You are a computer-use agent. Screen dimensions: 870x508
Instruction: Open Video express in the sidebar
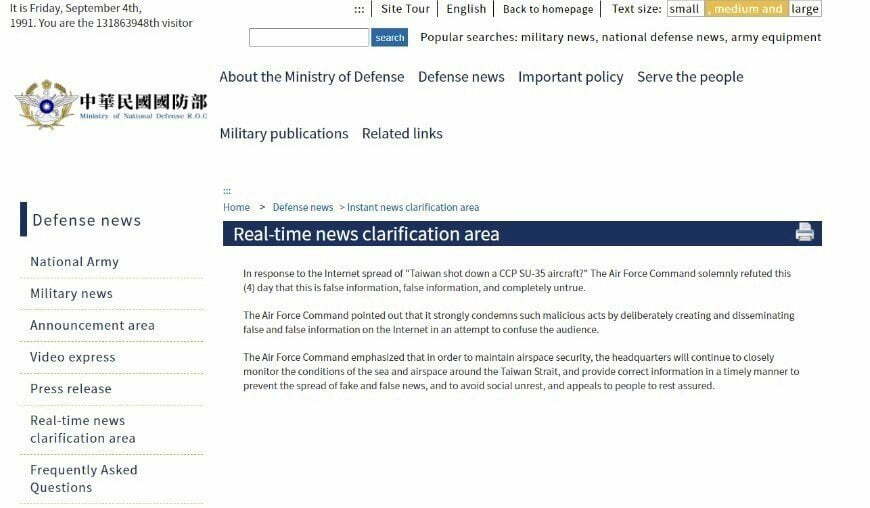(x=73, y=357)
